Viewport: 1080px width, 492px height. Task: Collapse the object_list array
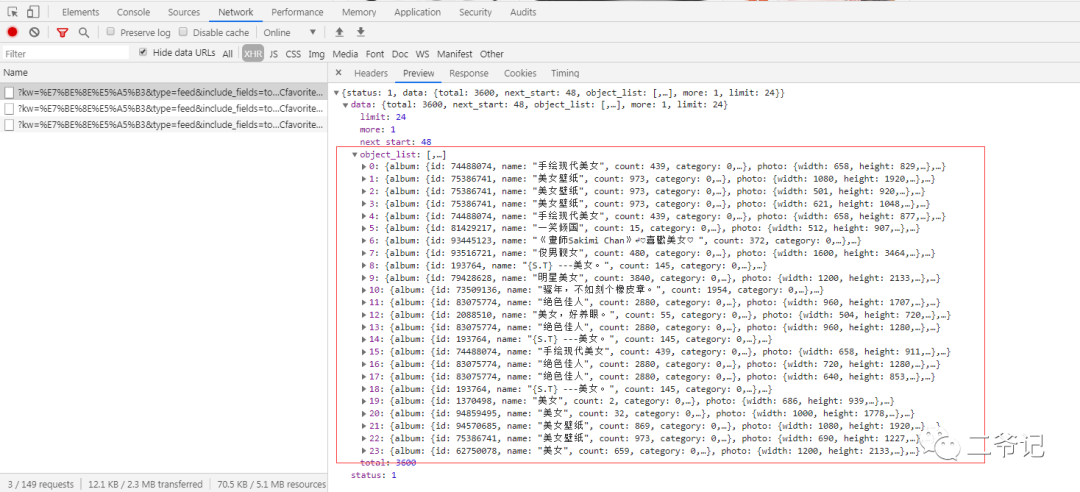[355, 155]
